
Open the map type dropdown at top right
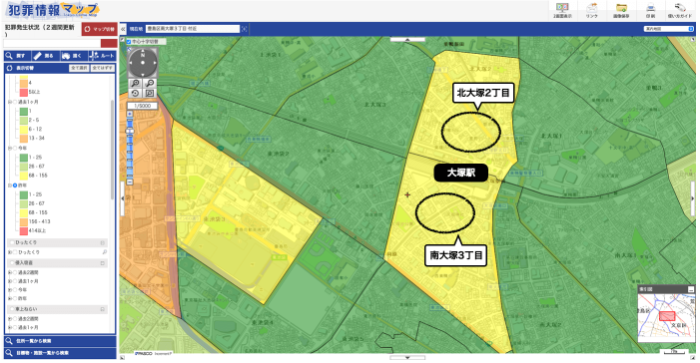pos(668,29)
